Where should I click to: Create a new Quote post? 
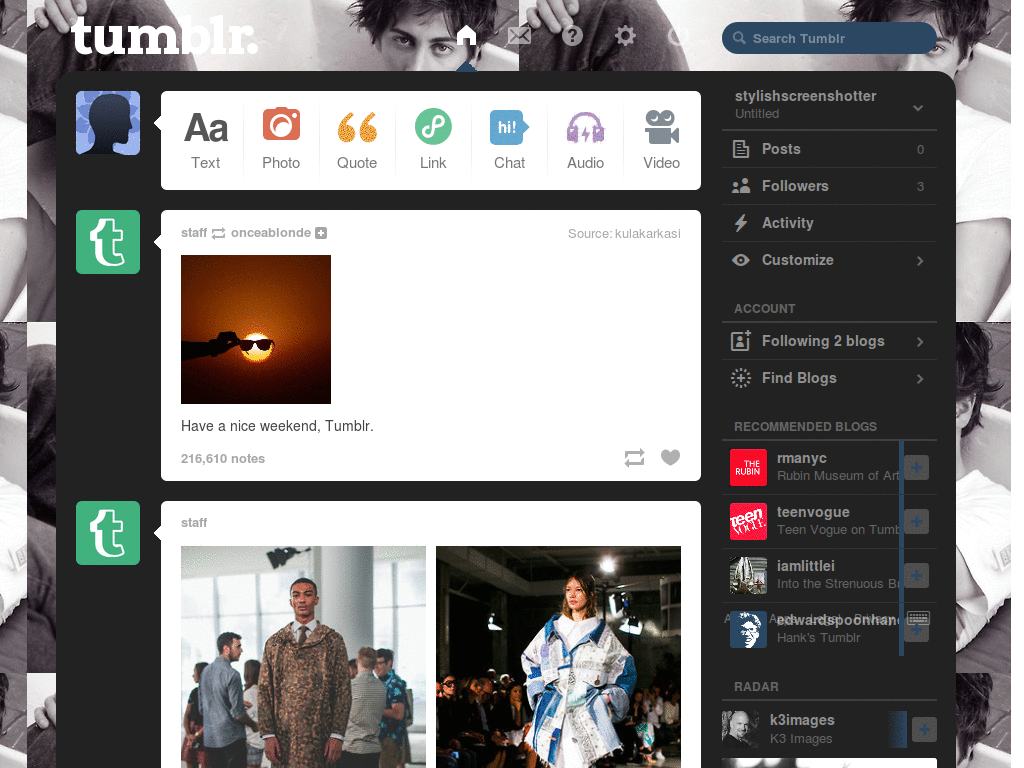357,140
